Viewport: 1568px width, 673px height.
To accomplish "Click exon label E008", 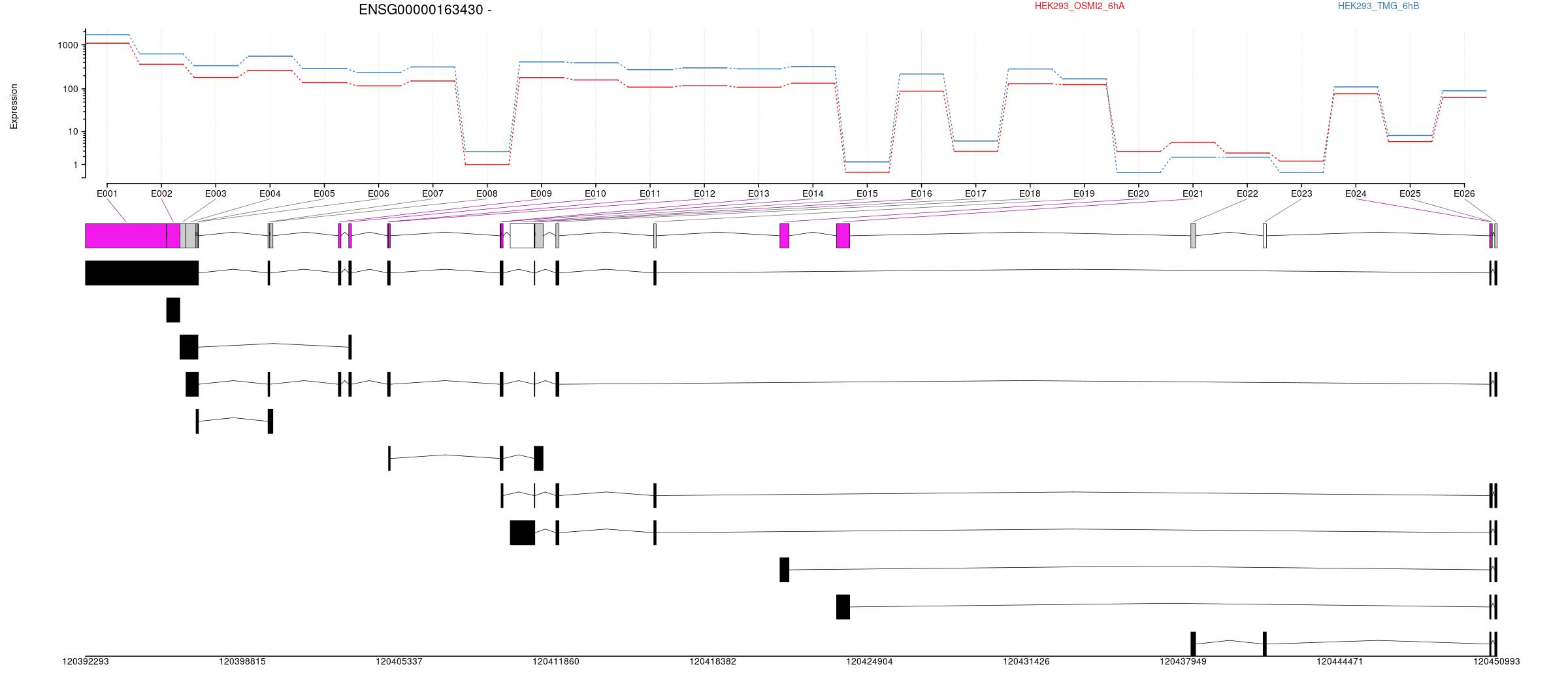I will [487, 193].
